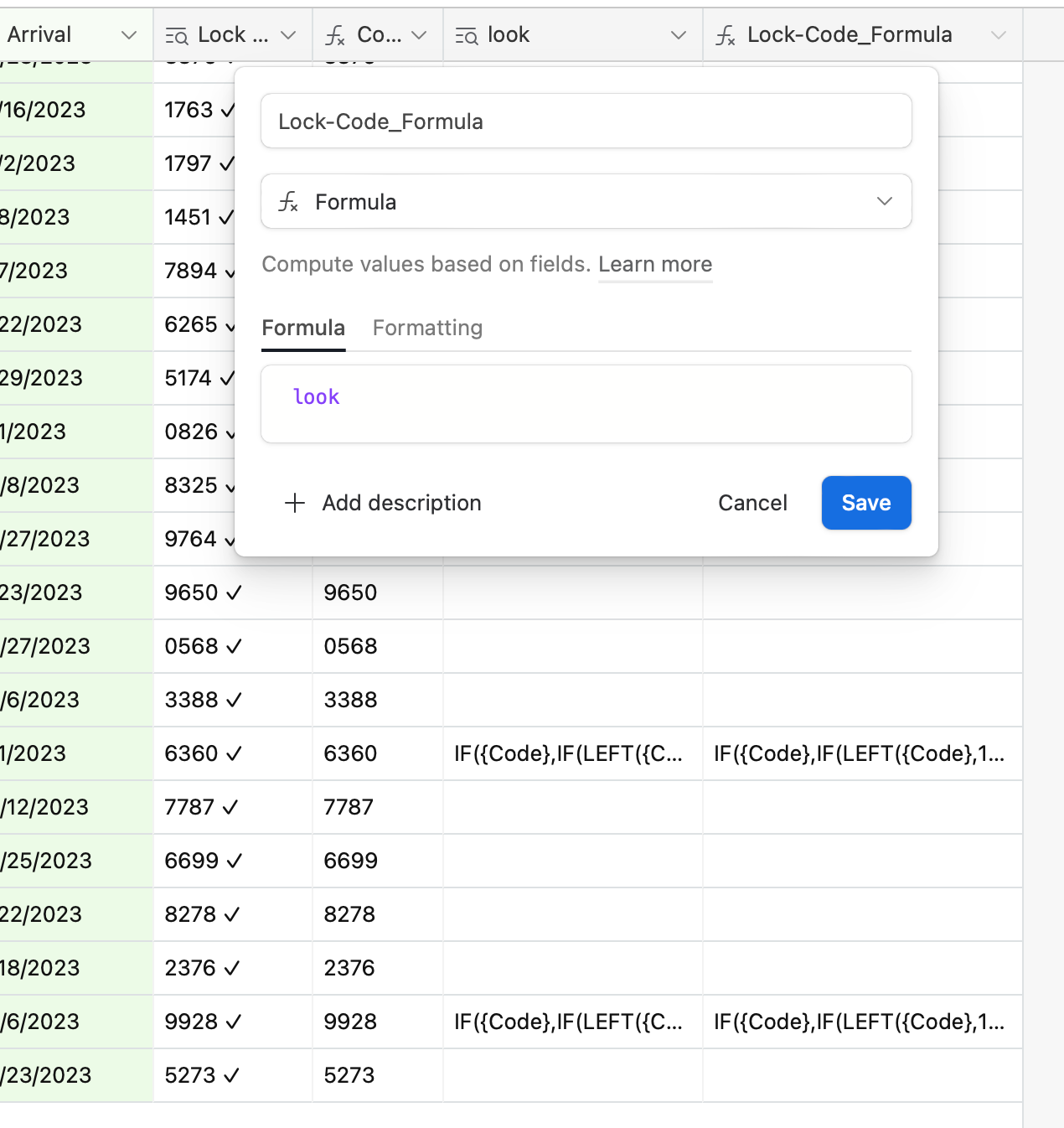Click formula icon in Lock-Code_Formula header
1064x1128 pixels.
[726, 35]
